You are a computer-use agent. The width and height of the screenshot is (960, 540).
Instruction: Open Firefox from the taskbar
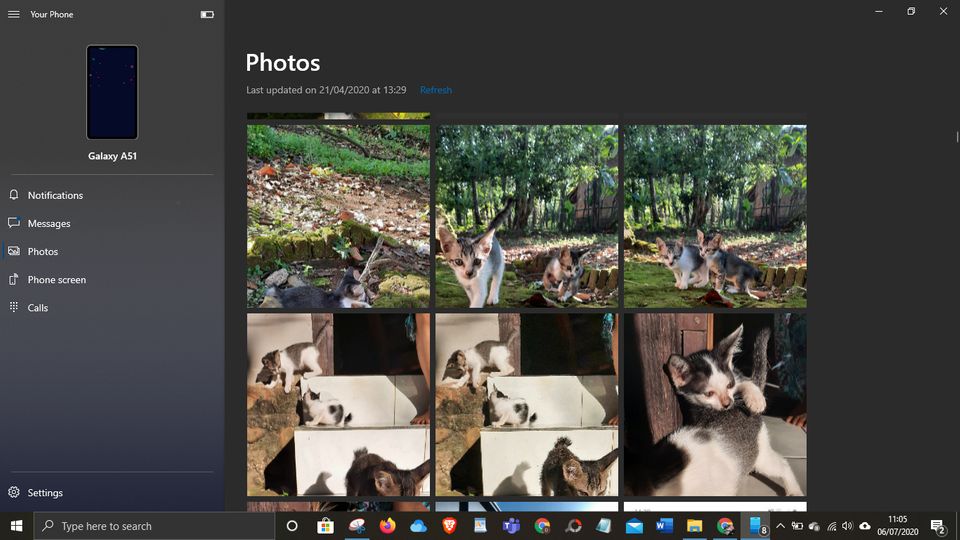(x=387, y=526)
